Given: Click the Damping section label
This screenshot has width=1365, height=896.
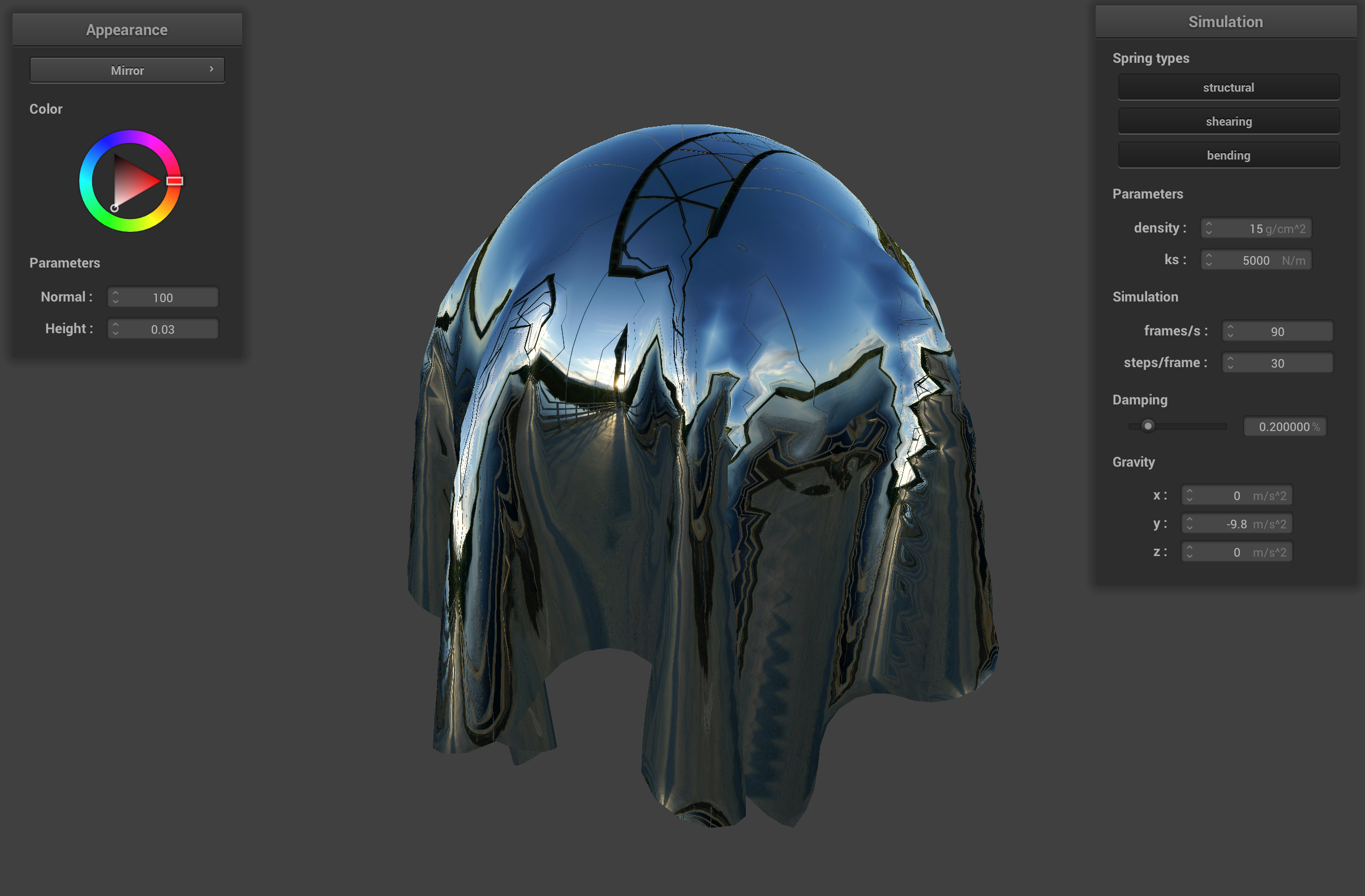Looking at the screenshot, I should tap(1140, 399).
